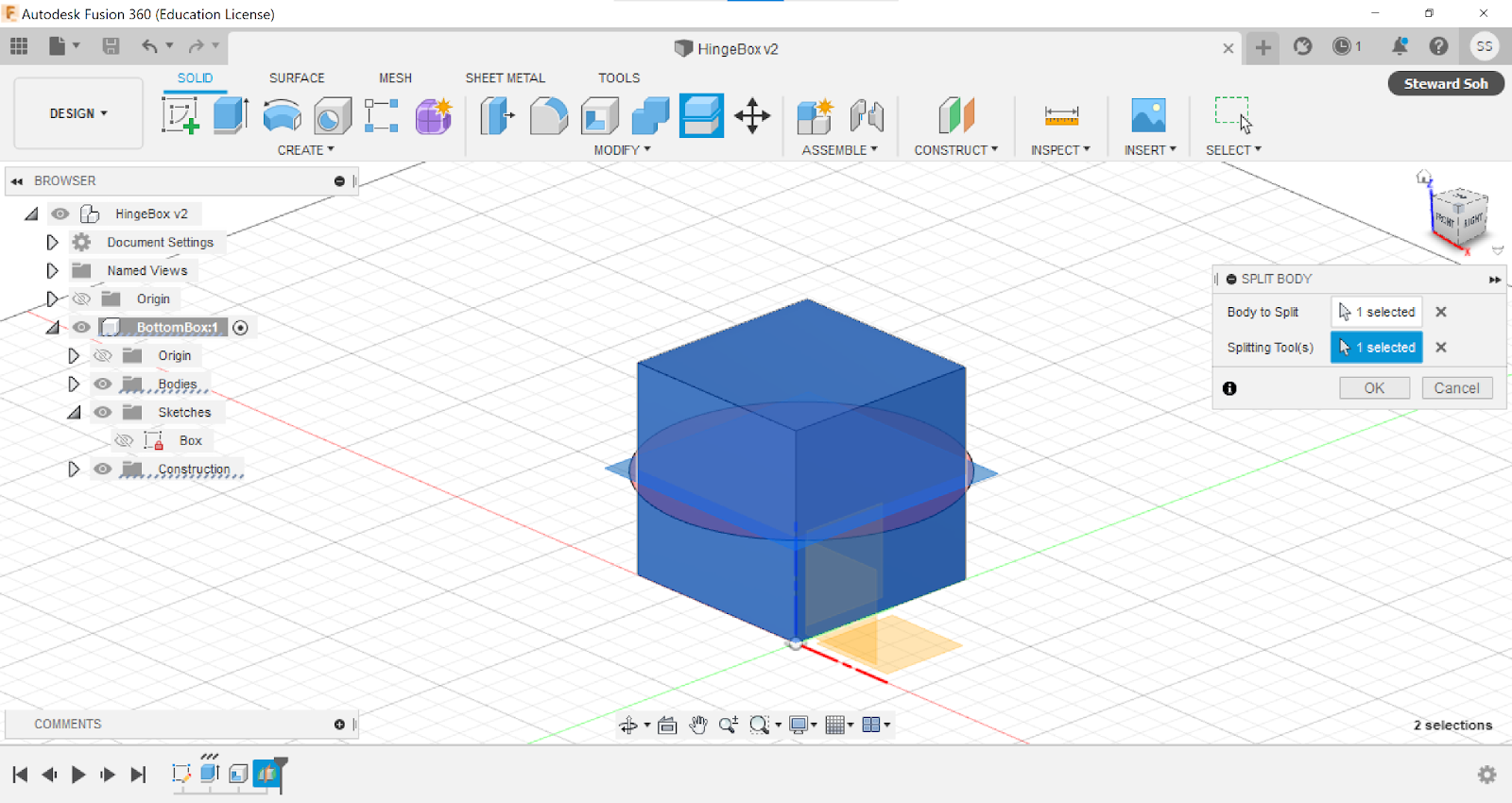Open the ASSEMBLE dropdown menu
This screenshot has height=803, width=1512.
pos(839,150)
